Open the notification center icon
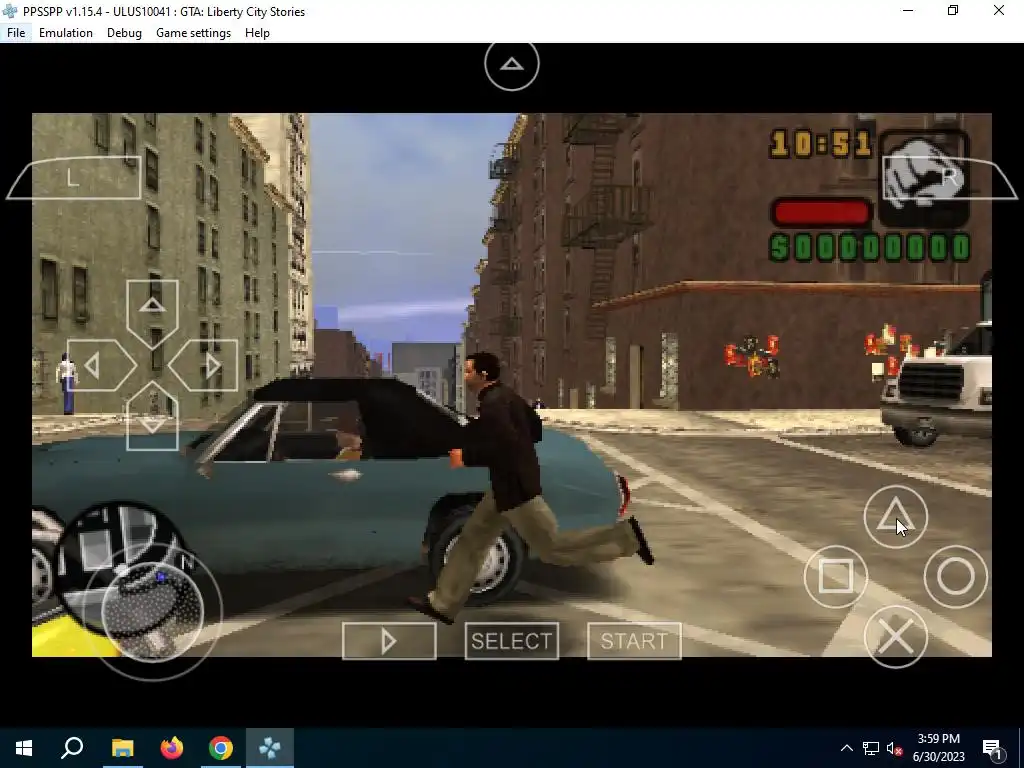The image size is (1024, 768). click(993, 748)
